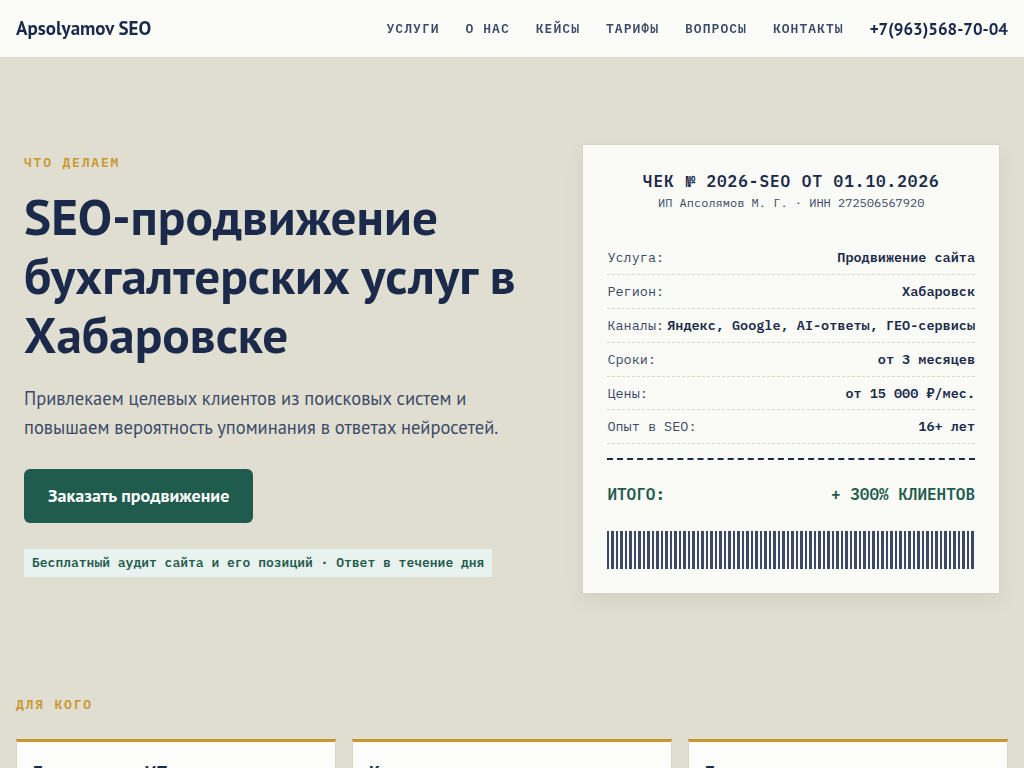The width and height of the screenshot is (1024, 768).
Task: Click the ЧТО ДЕЛАЕМ label
Action: (71, 163)
